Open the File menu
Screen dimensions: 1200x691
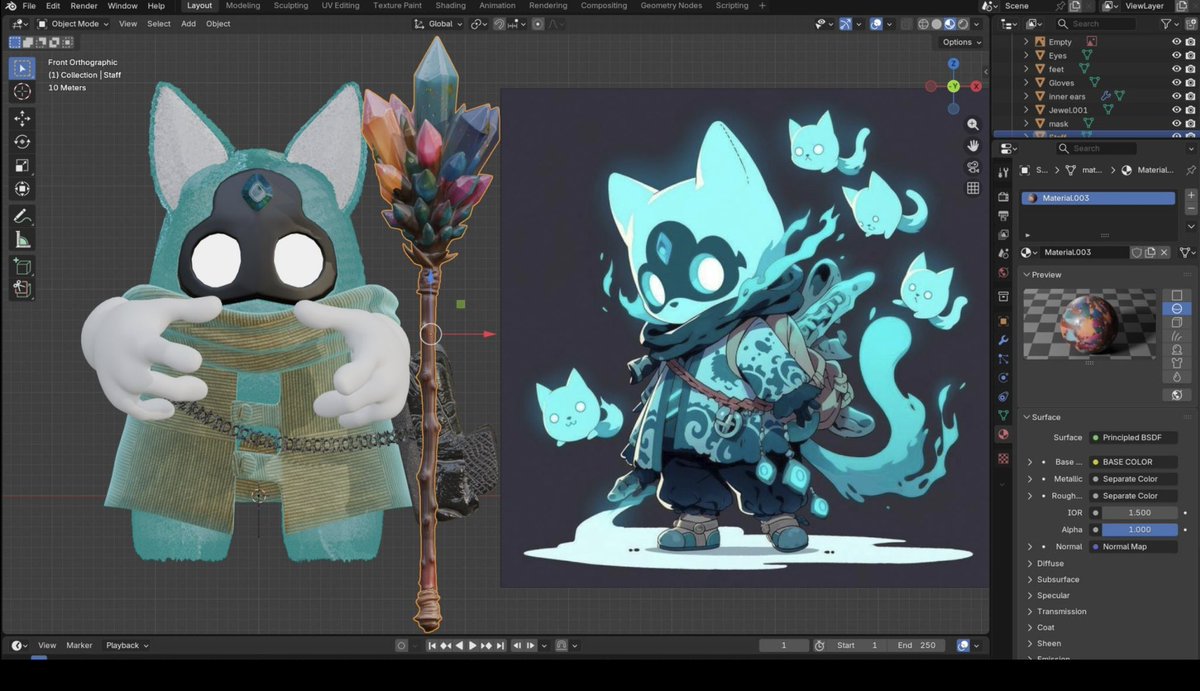coord(29,6)
